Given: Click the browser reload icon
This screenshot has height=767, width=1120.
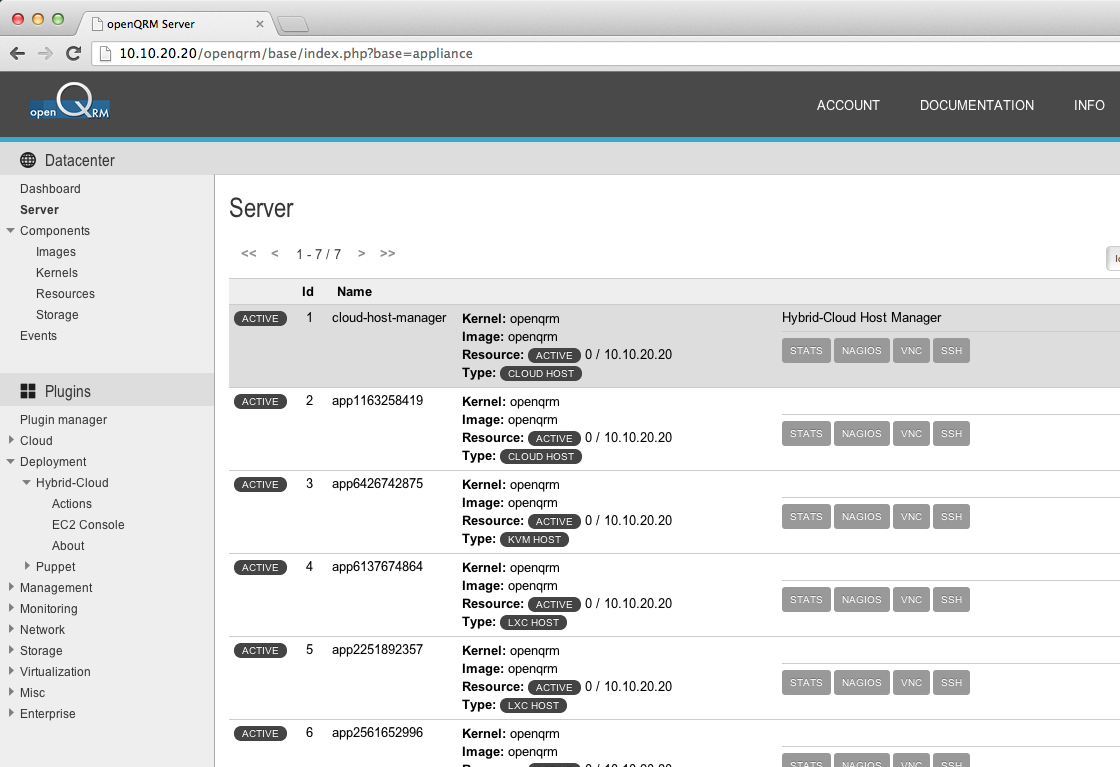Looking at the screenshot, I should (x=72, y=54).
